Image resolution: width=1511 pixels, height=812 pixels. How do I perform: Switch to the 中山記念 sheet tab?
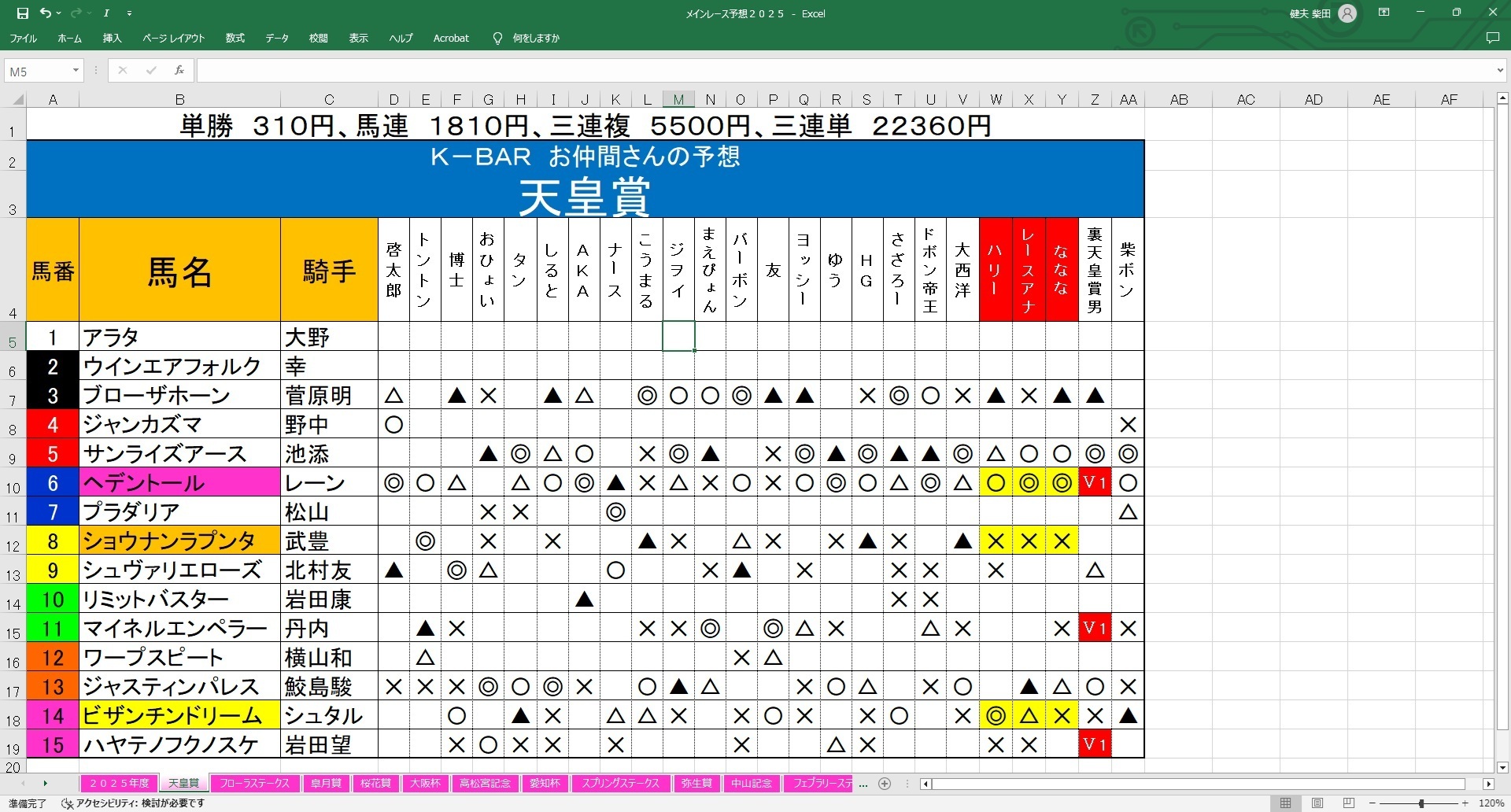click(x=752, y=783)
